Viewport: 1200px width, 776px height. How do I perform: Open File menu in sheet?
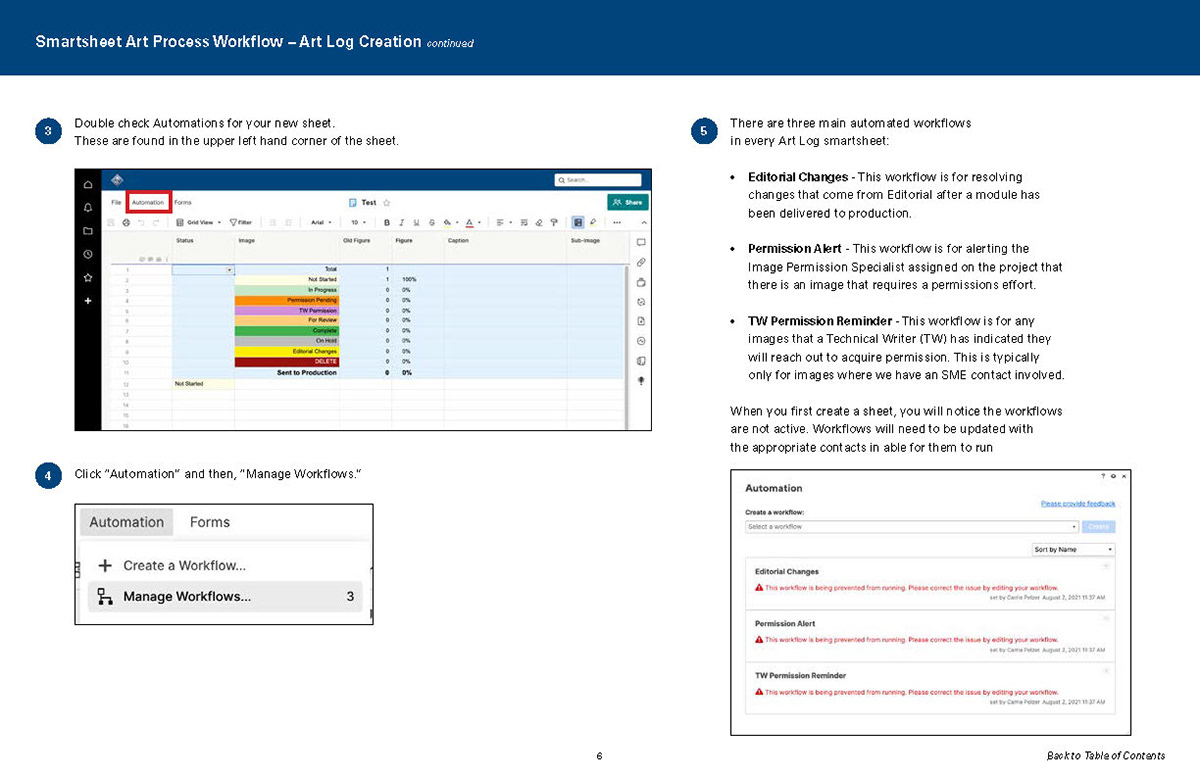[x=116, y=202]
